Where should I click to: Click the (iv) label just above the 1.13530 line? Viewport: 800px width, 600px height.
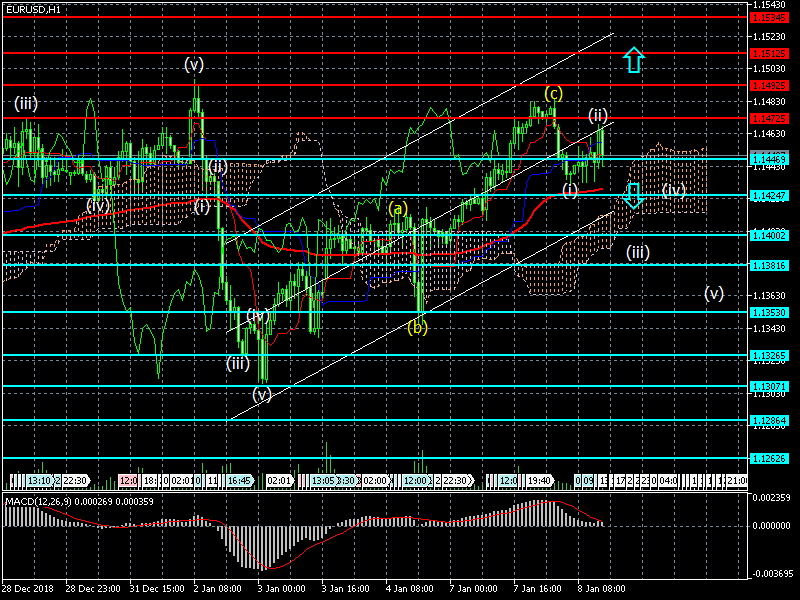coord(258,315)
